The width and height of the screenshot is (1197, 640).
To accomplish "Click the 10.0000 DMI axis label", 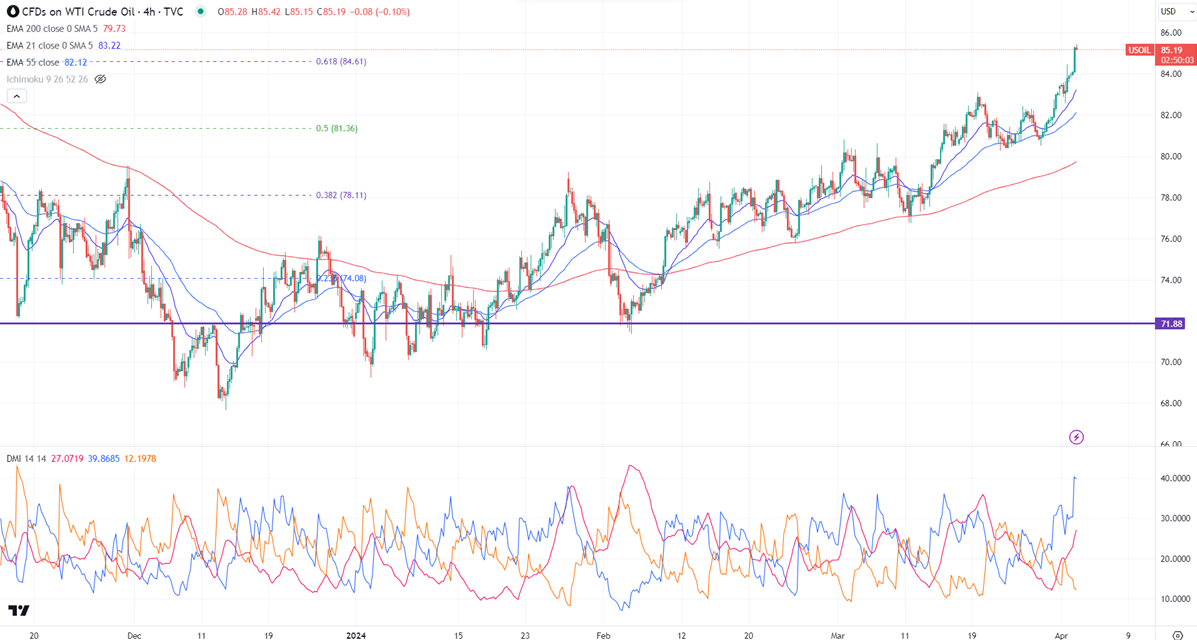I will coord(1175,599).
